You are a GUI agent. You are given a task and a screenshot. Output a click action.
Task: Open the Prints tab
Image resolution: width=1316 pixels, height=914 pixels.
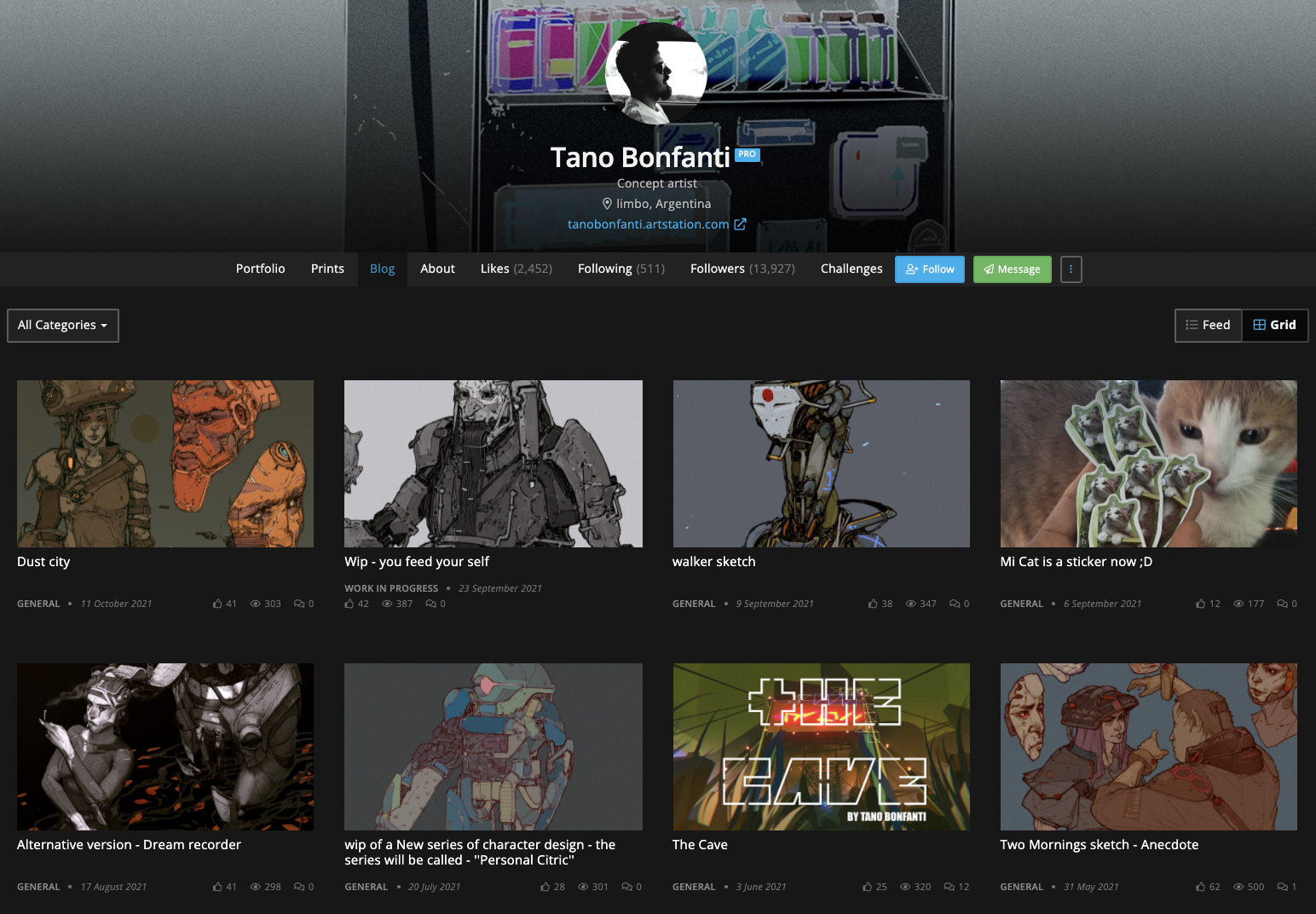click(x=327, y=269)
